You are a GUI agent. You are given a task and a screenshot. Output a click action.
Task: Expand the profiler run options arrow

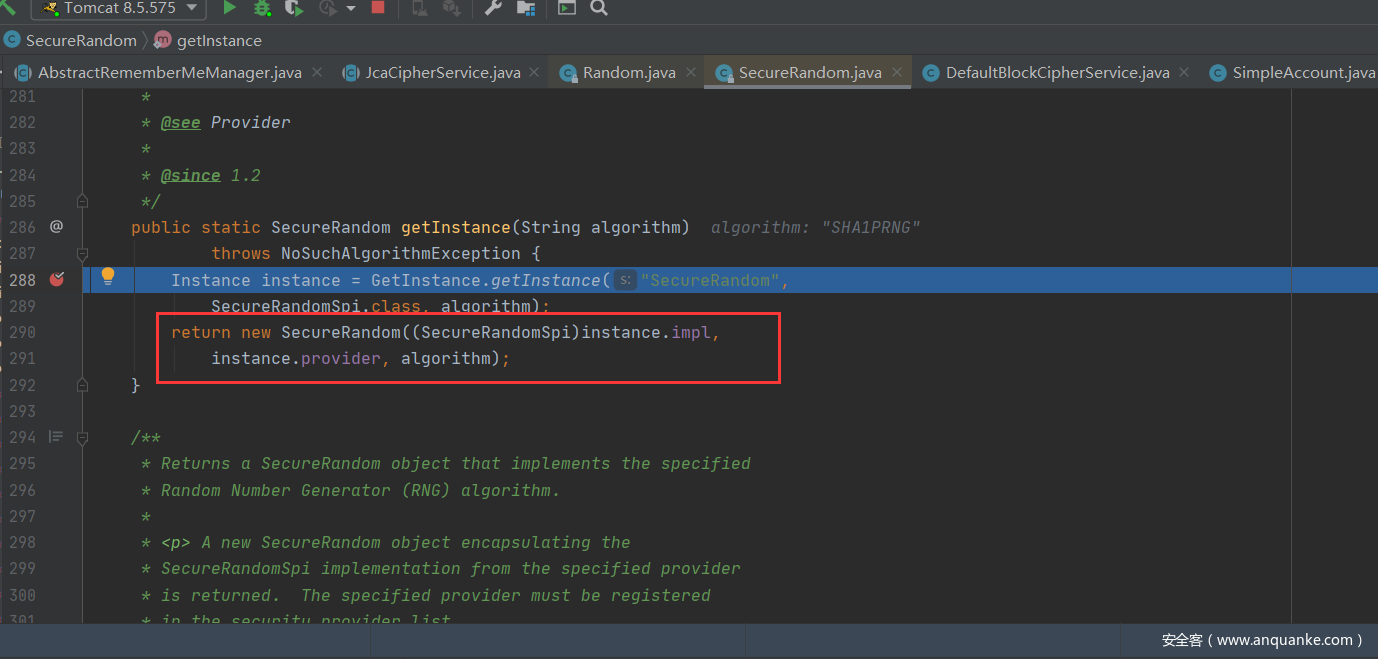[351, 8]
